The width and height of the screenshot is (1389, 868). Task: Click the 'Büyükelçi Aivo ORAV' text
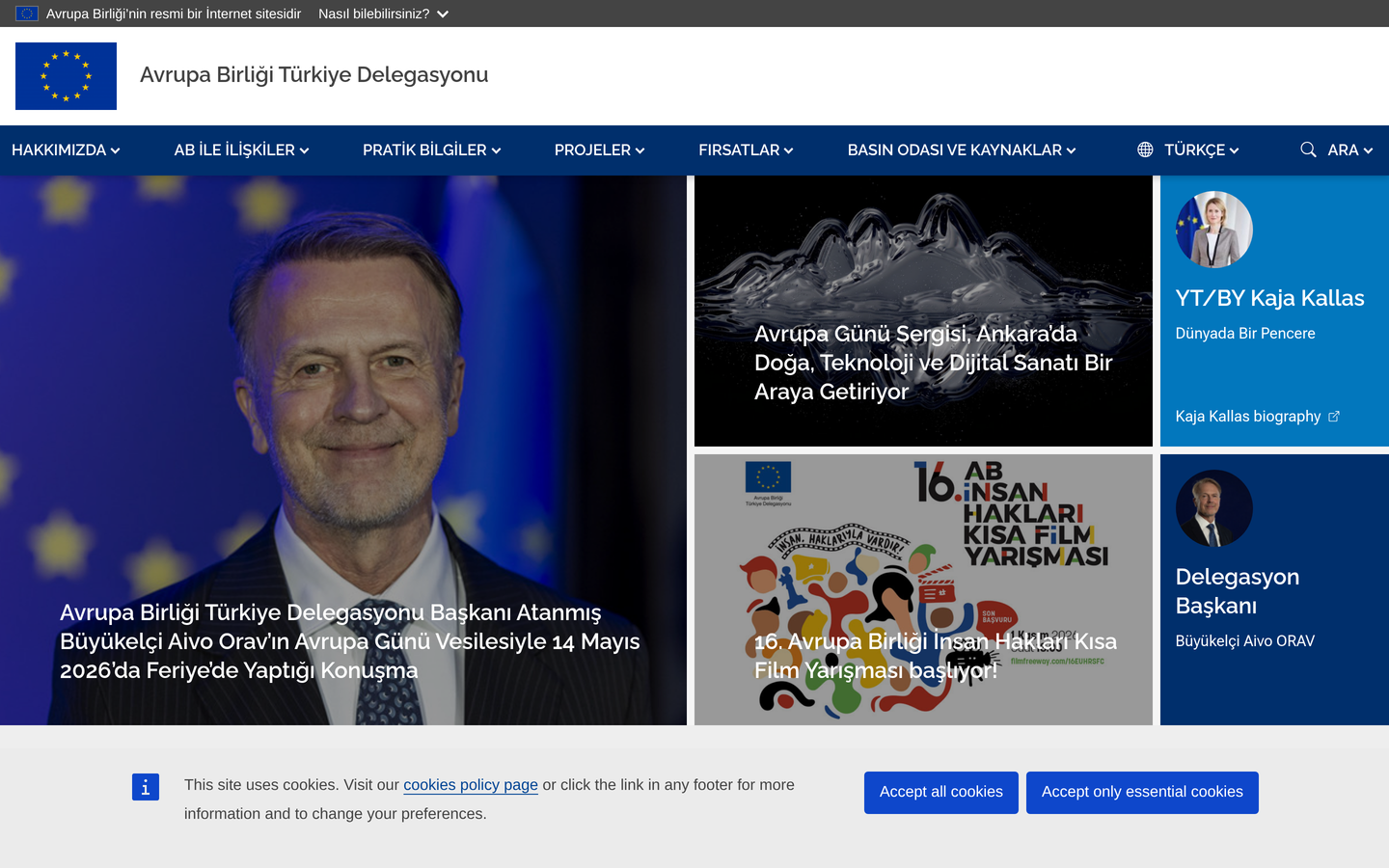[x=1245, y=641]
